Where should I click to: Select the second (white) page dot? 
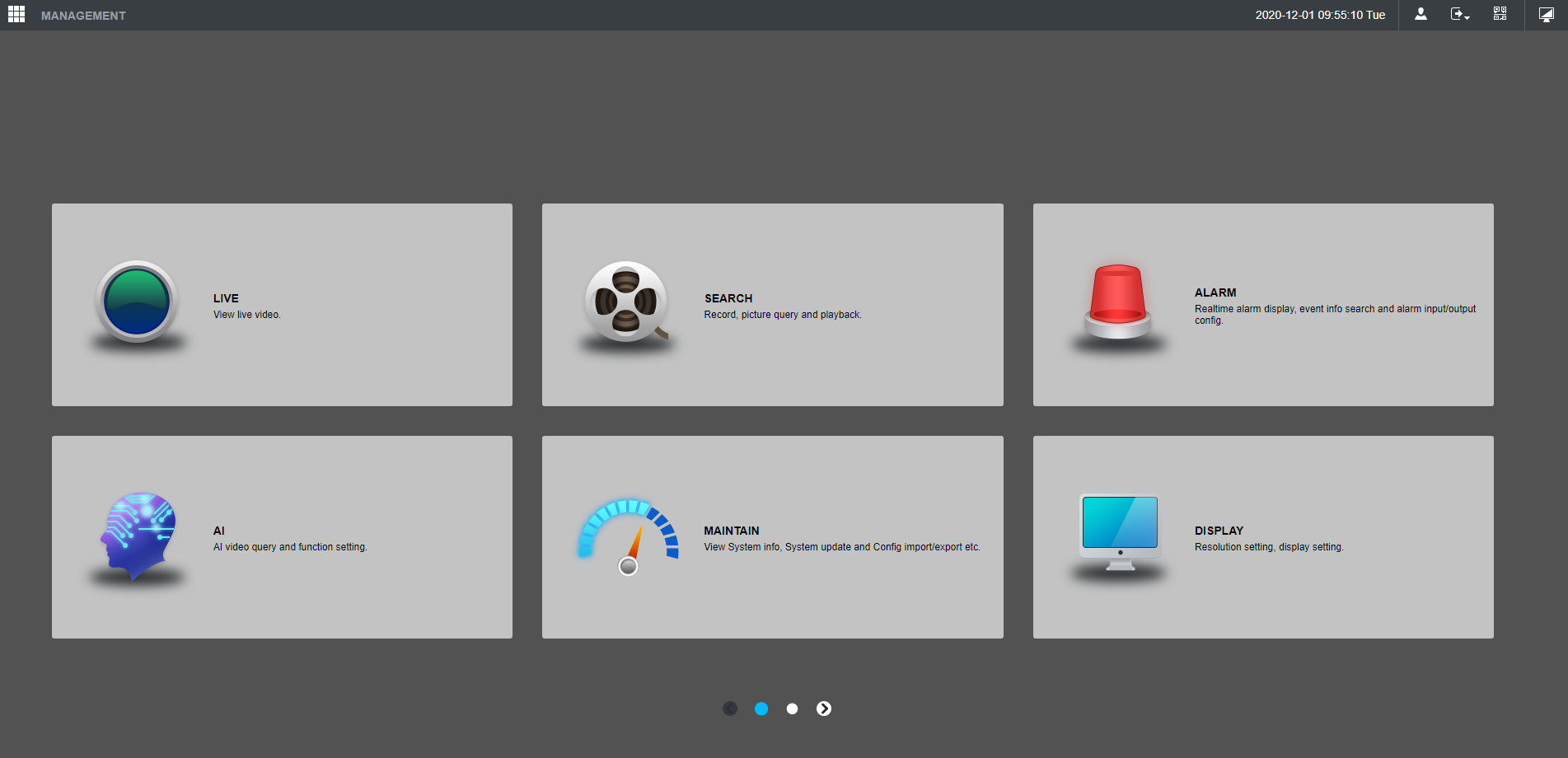[792, 709]
